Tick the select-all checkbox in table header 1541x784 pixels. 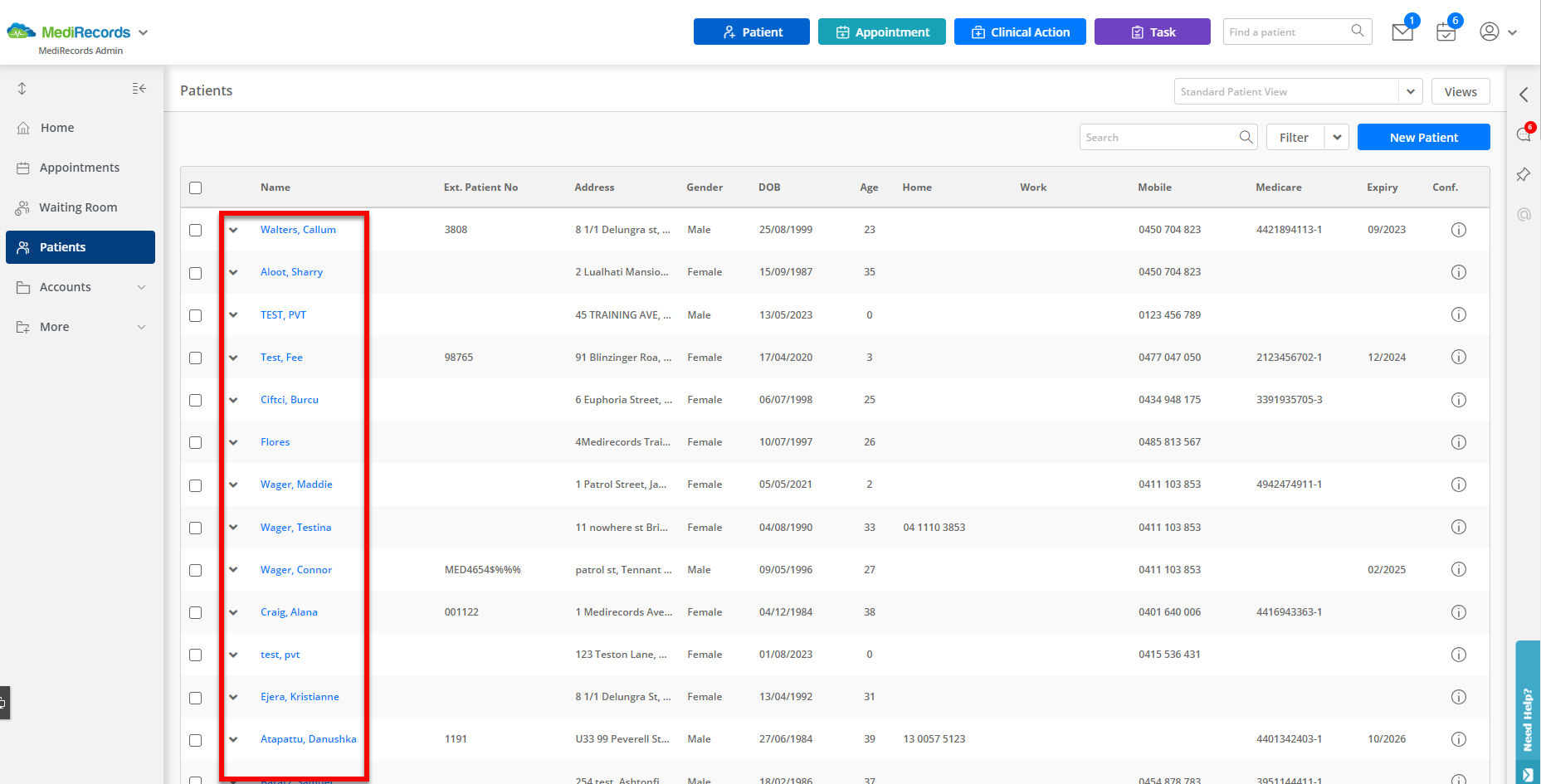click(x=196, y=187)
